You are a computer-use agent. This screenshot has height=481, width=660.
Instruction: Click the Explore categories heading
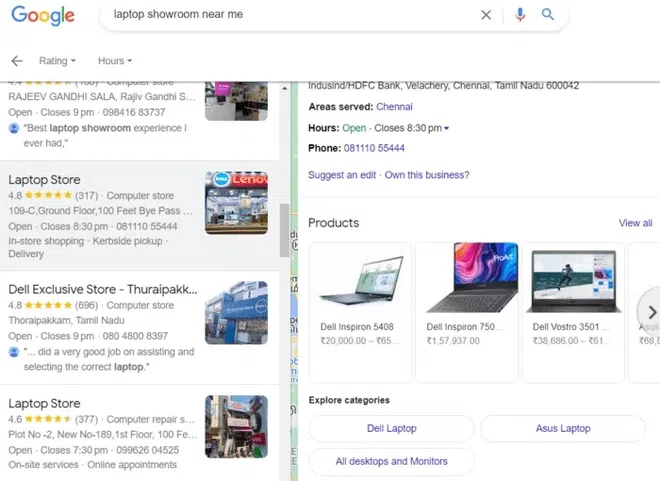pyautogui.click(x=349, y=400)
